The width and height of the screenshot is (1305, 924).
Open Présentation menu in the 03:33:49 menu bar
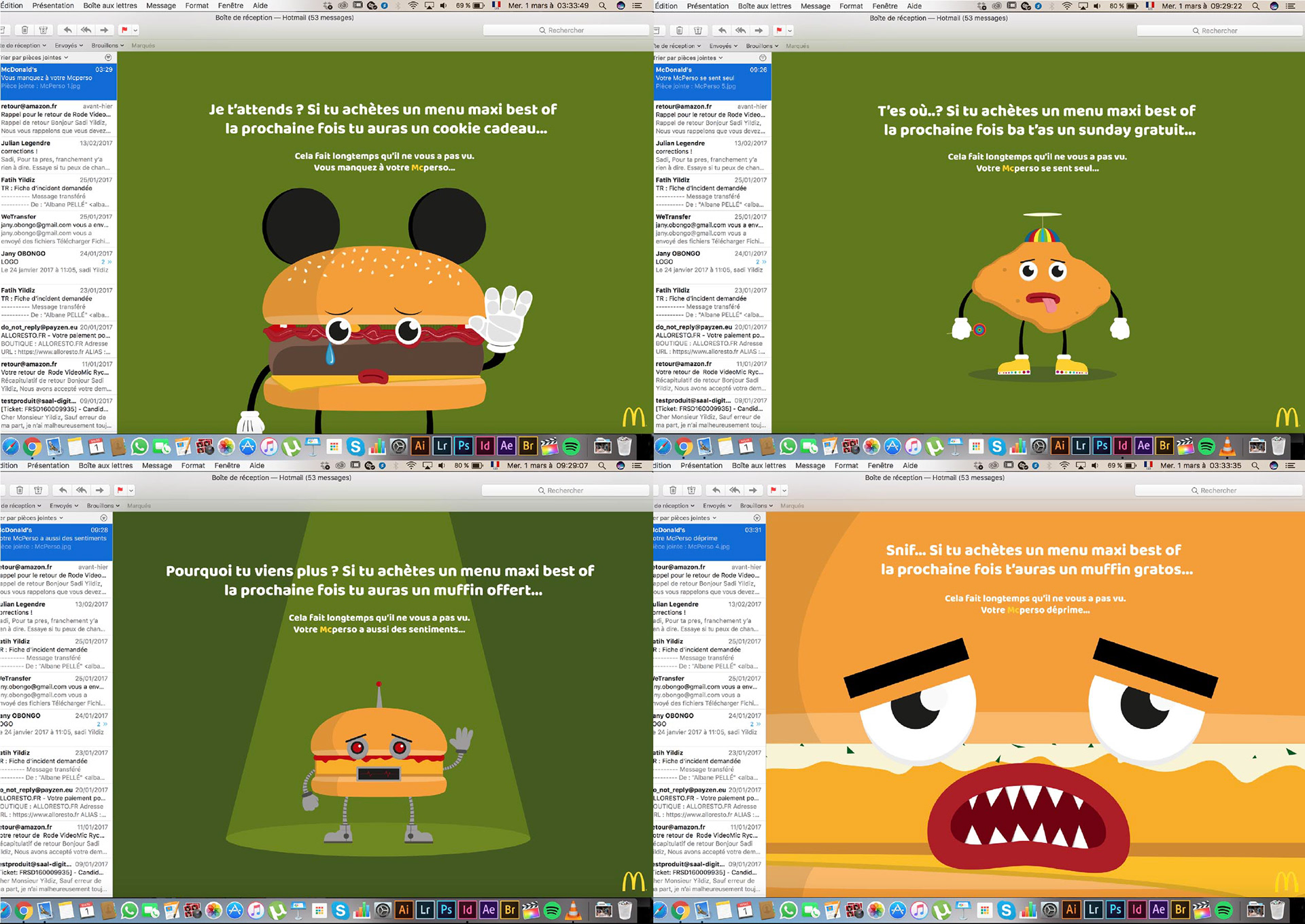(53, 5)
